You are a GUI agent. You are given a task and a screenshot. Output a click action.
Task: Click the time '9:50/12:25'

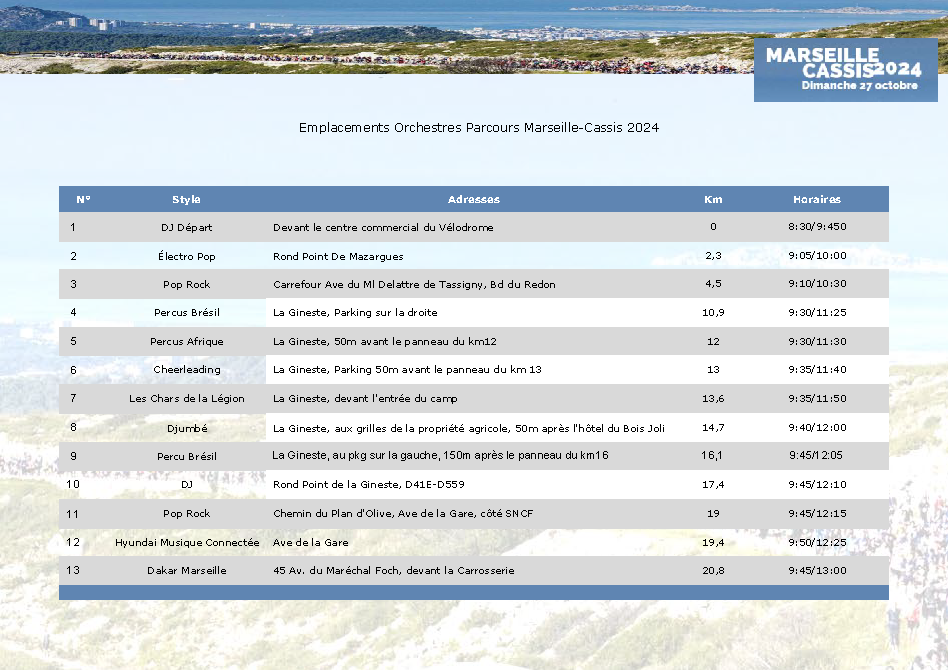[x=817, y=542]
